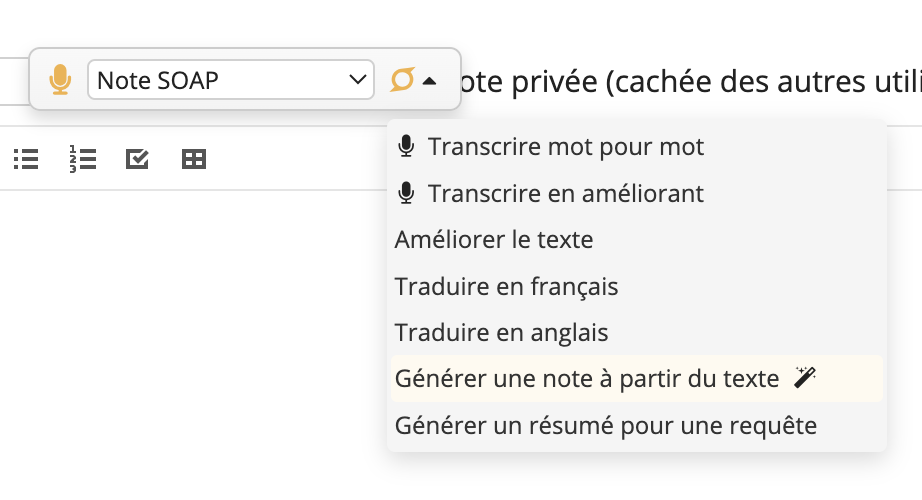Insert a bulleted list
The height and width of the screenshot is (500, 922).
[x=26, y=159]
